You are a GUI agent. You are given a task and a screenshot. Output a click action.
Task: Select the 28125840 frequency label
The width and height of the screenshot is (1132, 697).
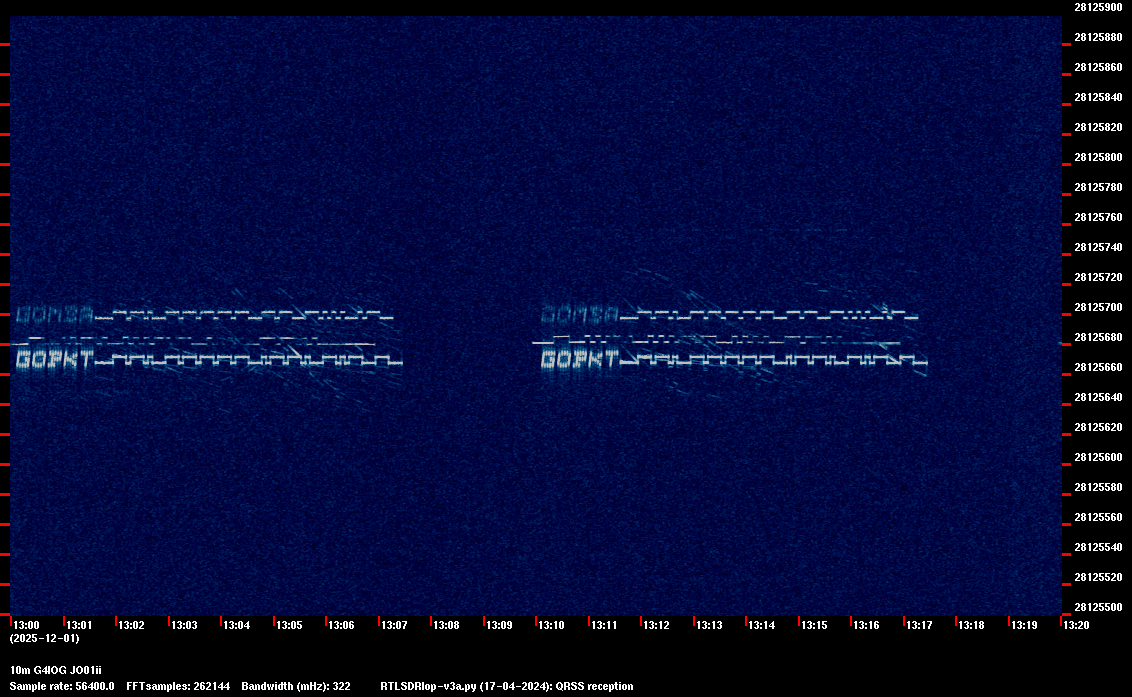1099,98
